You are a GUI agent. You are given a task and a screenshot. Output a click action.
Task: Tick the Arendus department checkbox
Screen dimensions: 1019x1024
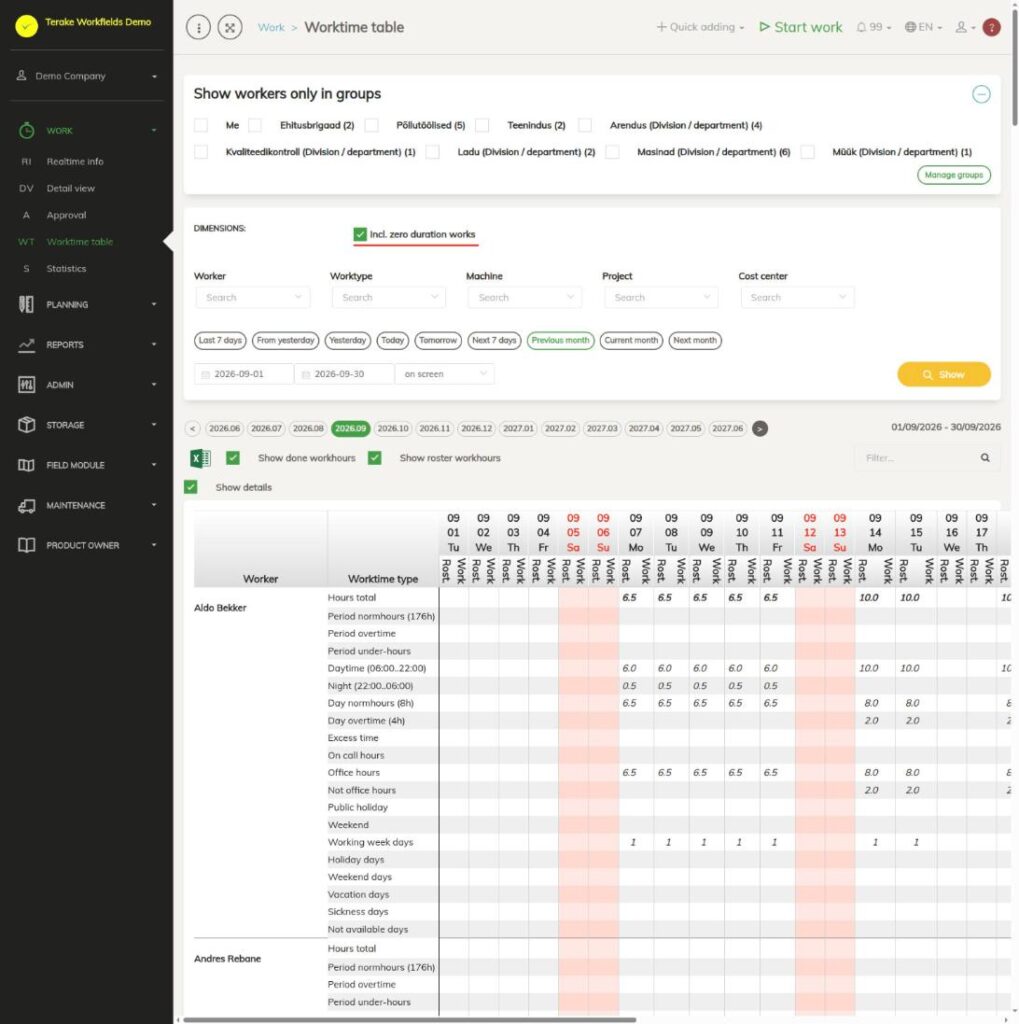[x=585, y=125]
